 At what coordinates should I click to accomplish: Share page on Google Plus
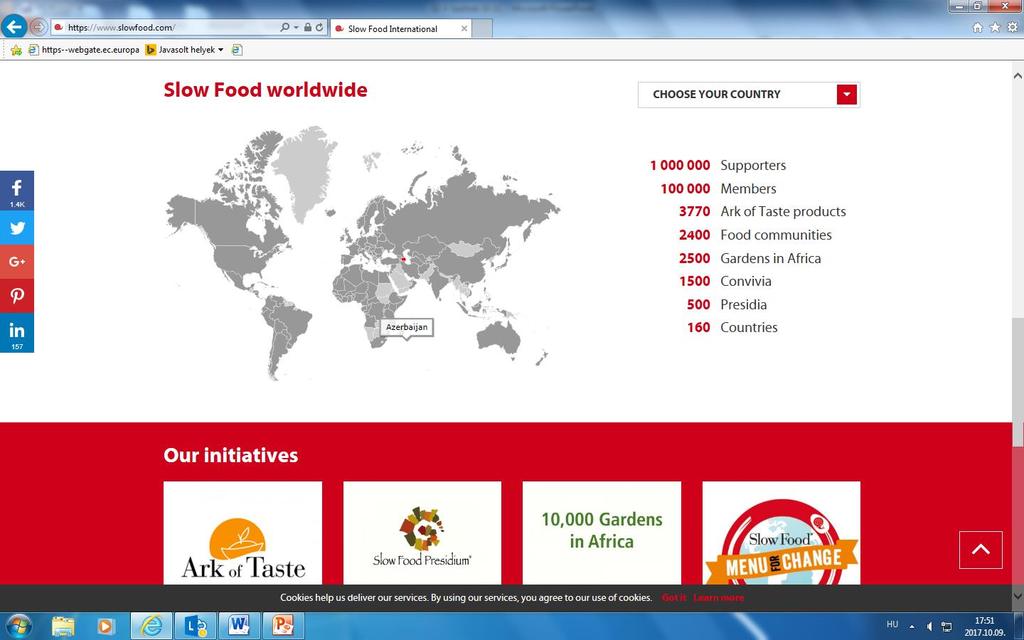(x=17, y=262)
